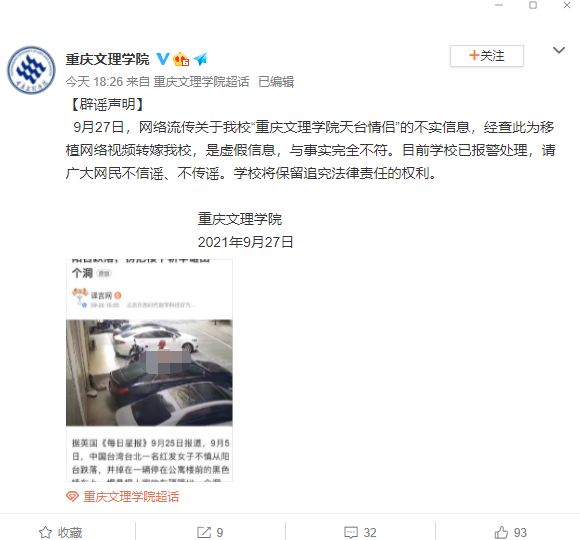The height and width of the screenshot is (540, 580).
Task: Select the 32 comments count tab
Action: [360, 533]
